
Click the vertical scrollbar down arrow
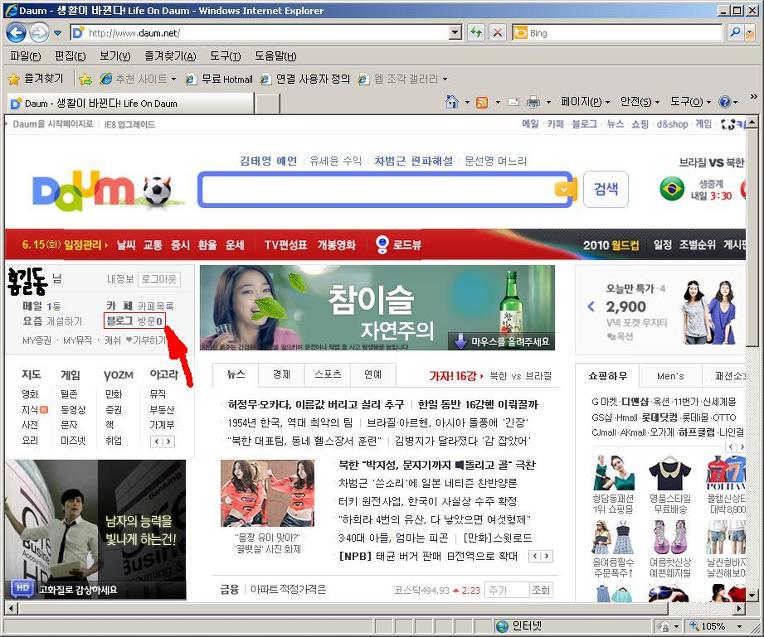coord(752,595)
